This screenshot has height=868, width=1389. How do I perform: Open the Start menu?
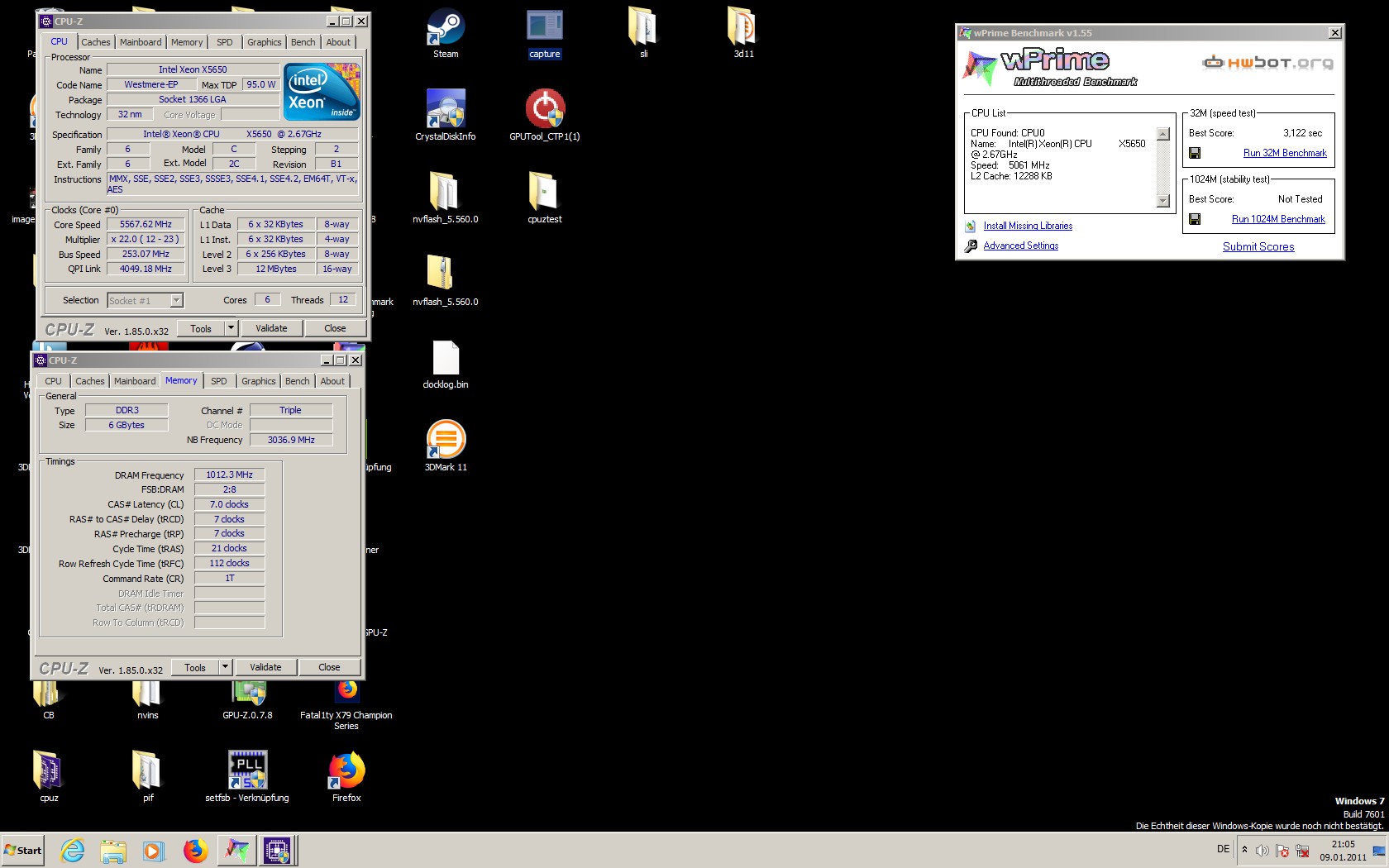coord(22,850)
